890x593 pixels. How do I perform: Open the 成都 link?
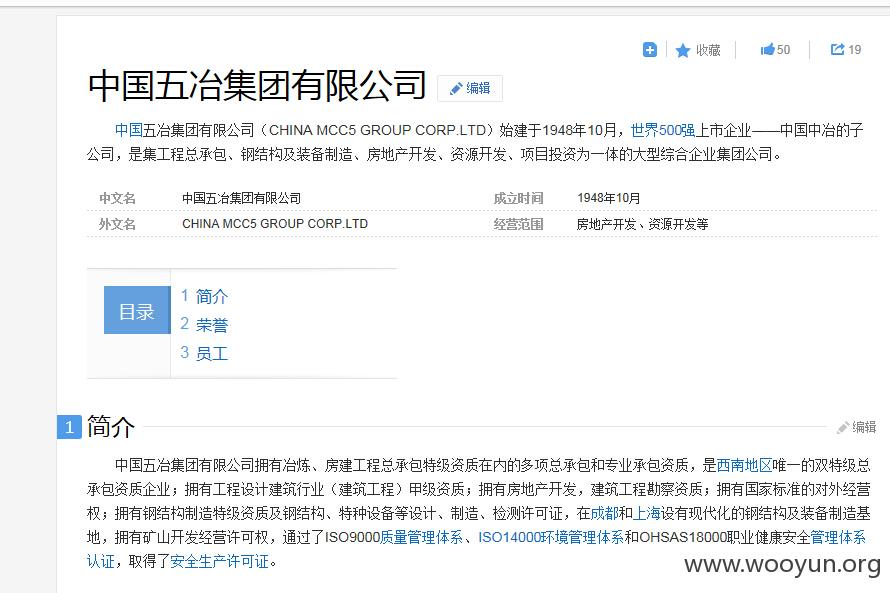[604, 513]
